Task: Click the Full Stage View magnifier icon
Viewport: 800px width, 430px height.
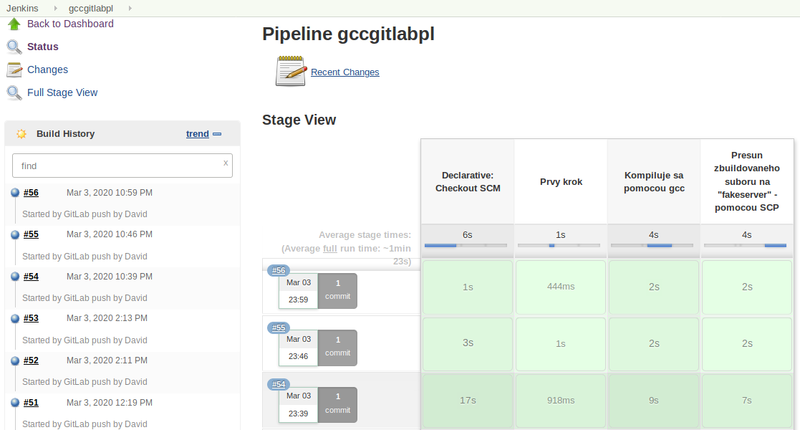Action: [x=14, y=93]
